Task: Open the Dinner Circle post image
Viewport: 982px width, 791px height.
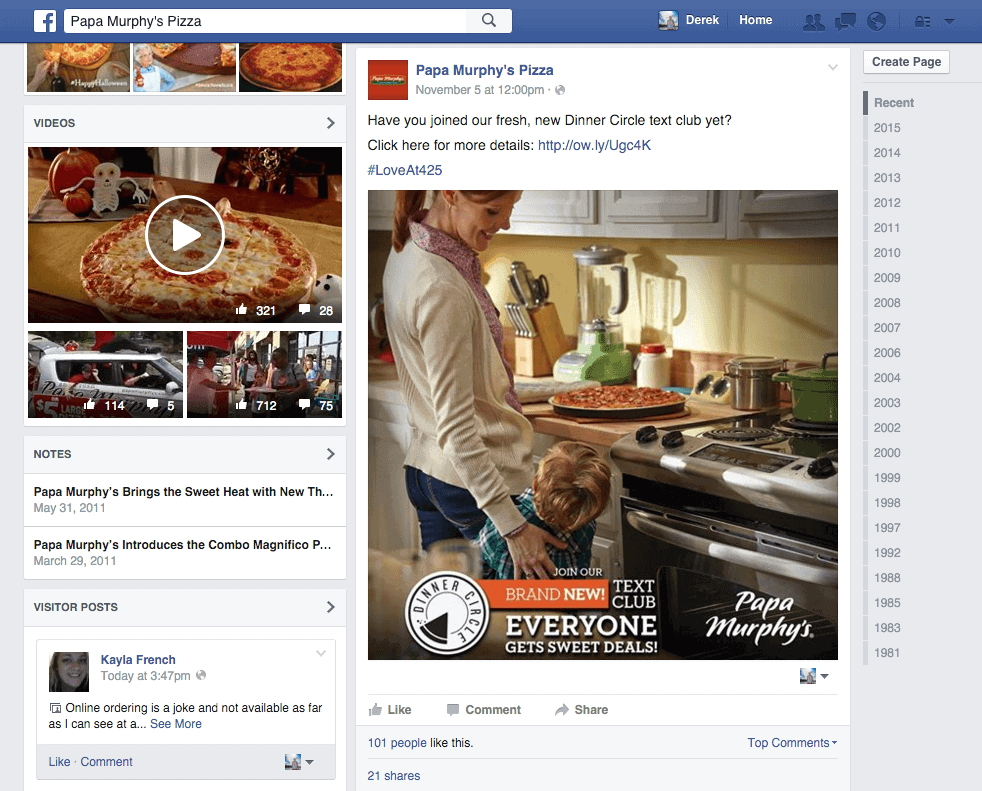Action: 602,425
